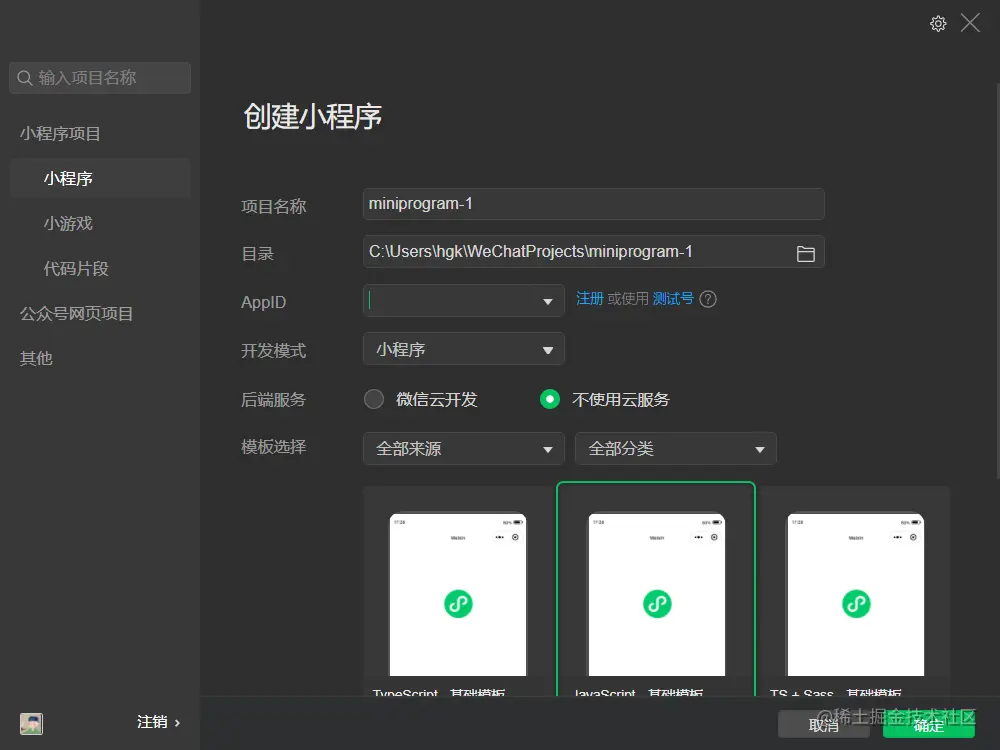
Task: Click the user avatar at the bottom left
Action: point(31,723)
